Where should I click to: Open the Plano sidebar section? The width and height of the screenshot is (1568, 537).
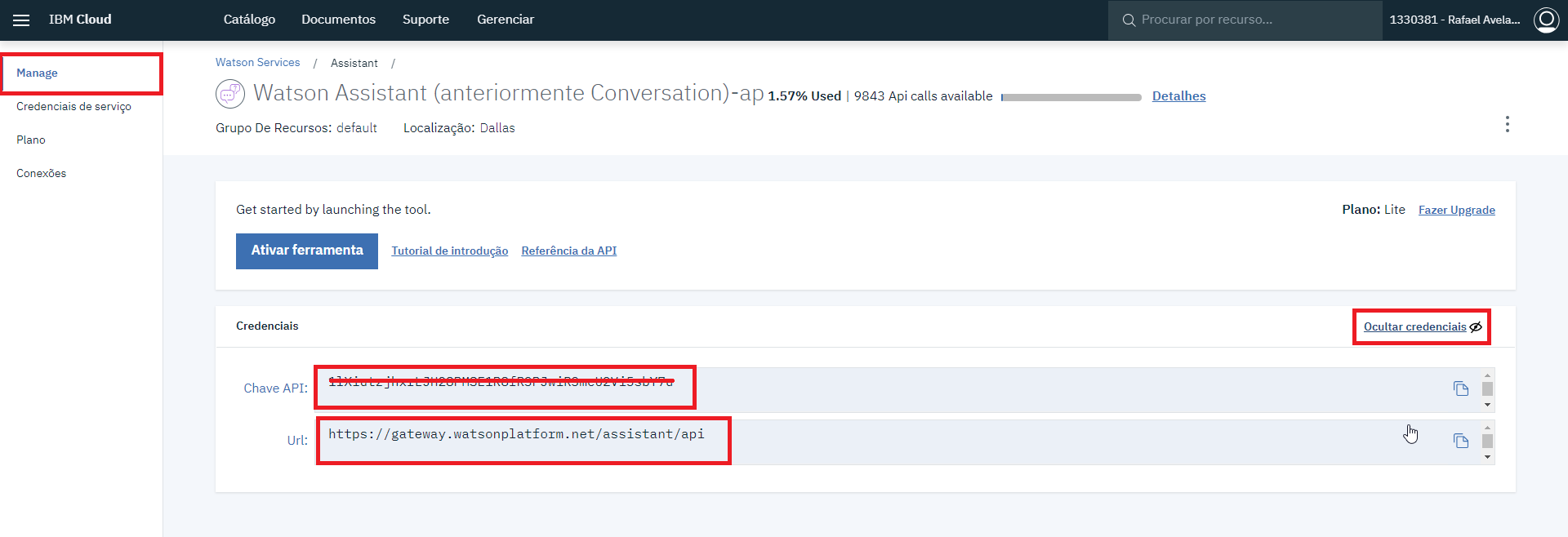[x=31, y=140]
